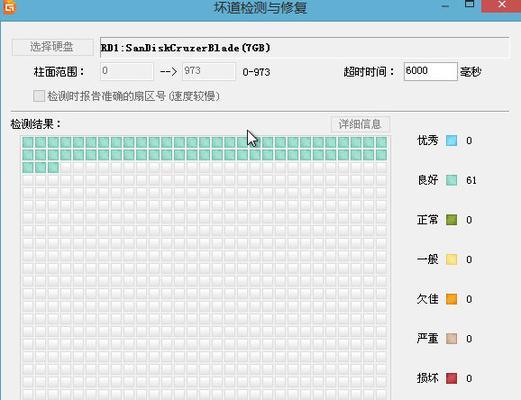Viewport: 521px width, 400px height.
Task: Click the 超时时间 field showing 6000
Action: pyautogui.click(x=430, y=71)
